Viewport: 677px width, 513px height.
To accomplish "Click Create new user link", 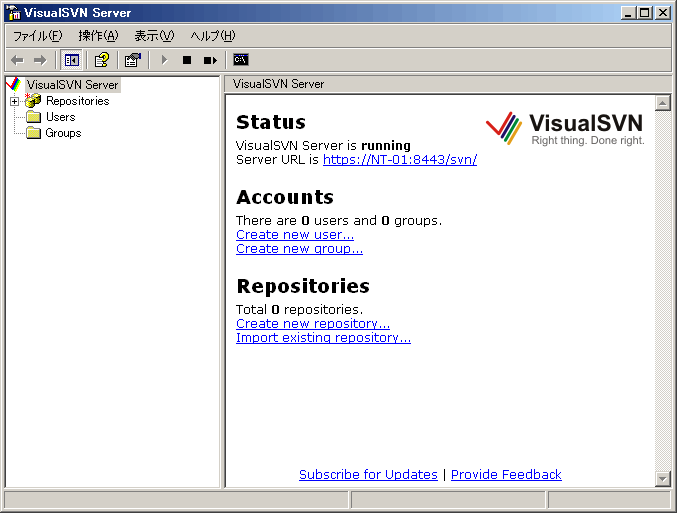I will (295, 234).
